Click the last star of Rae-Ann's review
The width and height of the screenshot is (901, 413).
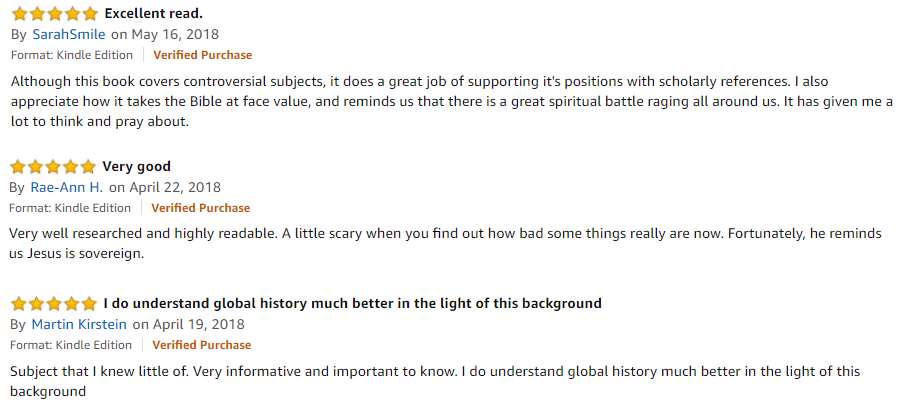pos(87,167)
